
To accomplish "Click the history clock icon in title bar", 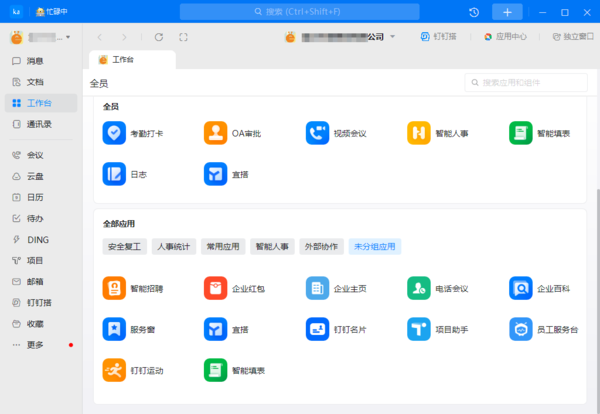I will coord(474,12).
